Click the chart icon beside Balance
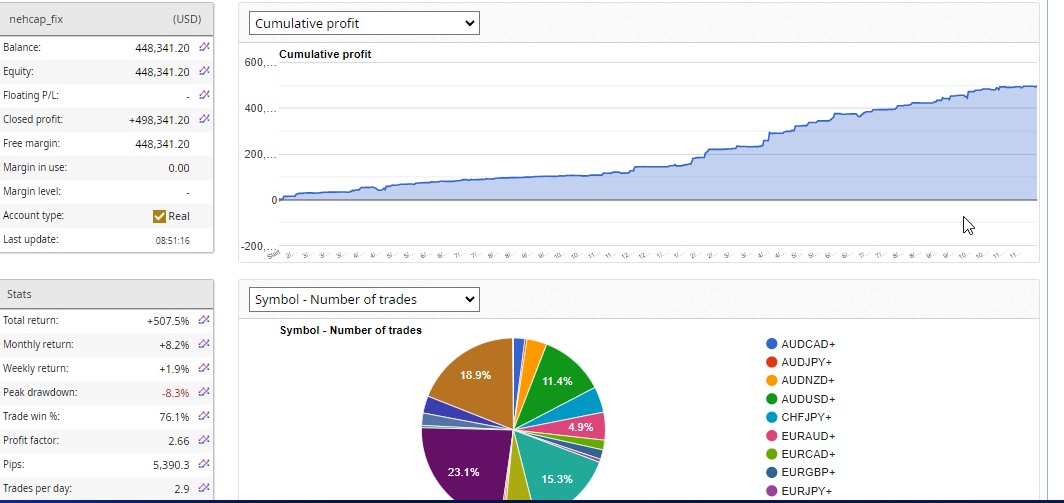Viewport: 1064px width, 503px height. (204, 47)
